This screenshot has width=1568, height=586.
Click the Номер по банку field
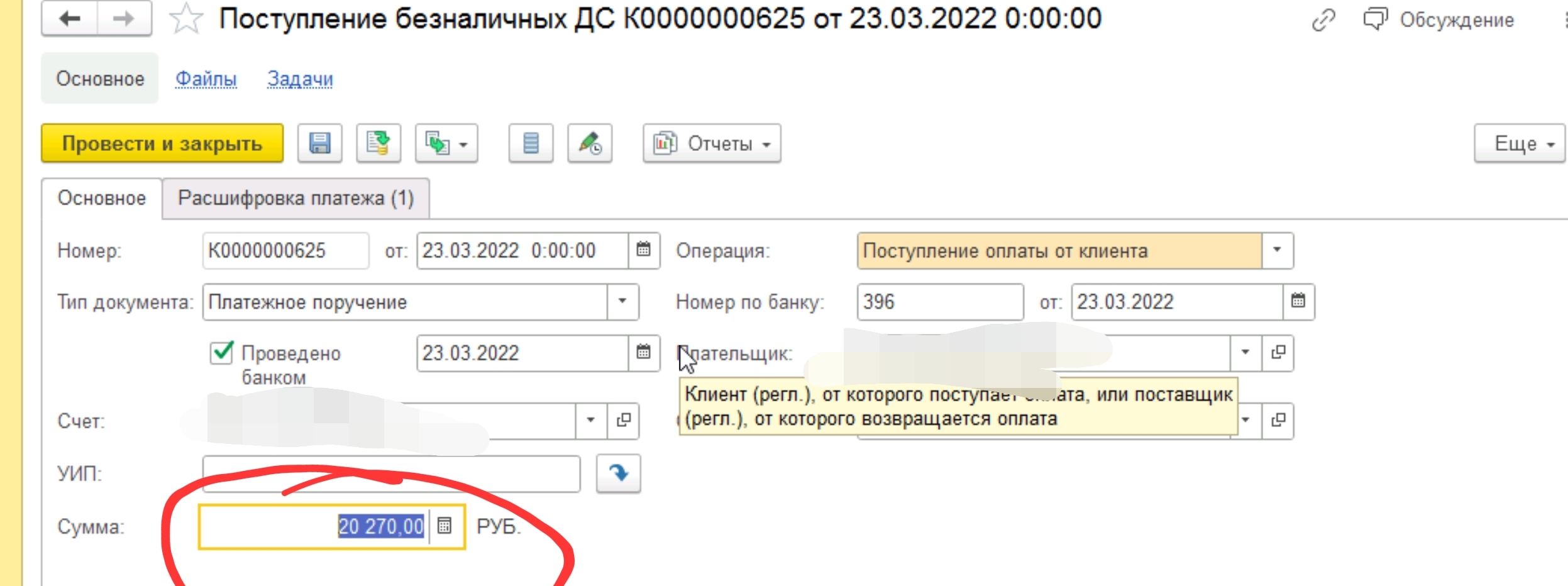(939, 302)
